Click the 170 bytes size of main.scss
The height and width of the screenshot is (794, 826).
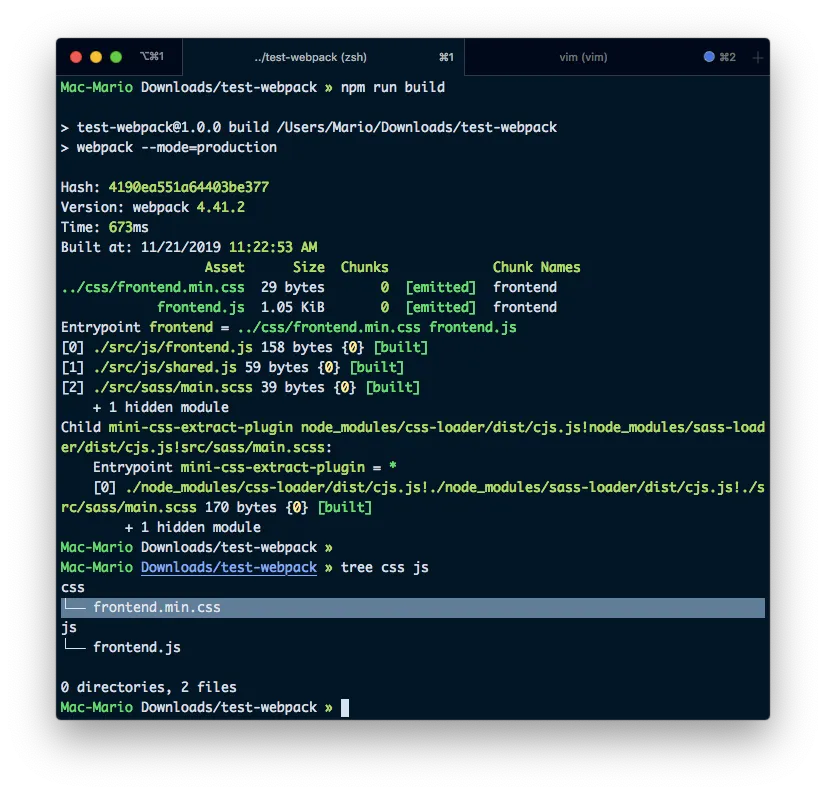[x=240, y=508]
